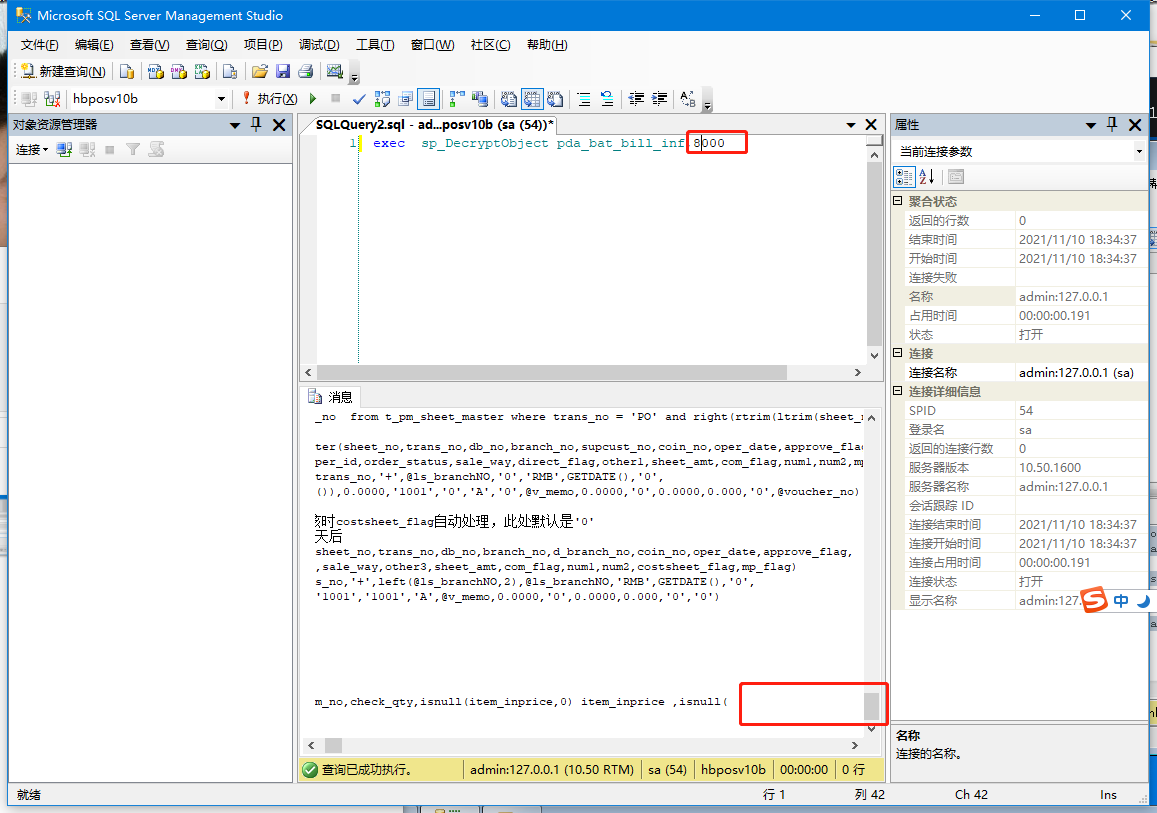The height and width of the screenshot is (813, 1157).
Task: Click the Open File folder icon
Action: (x=260, y=71)
